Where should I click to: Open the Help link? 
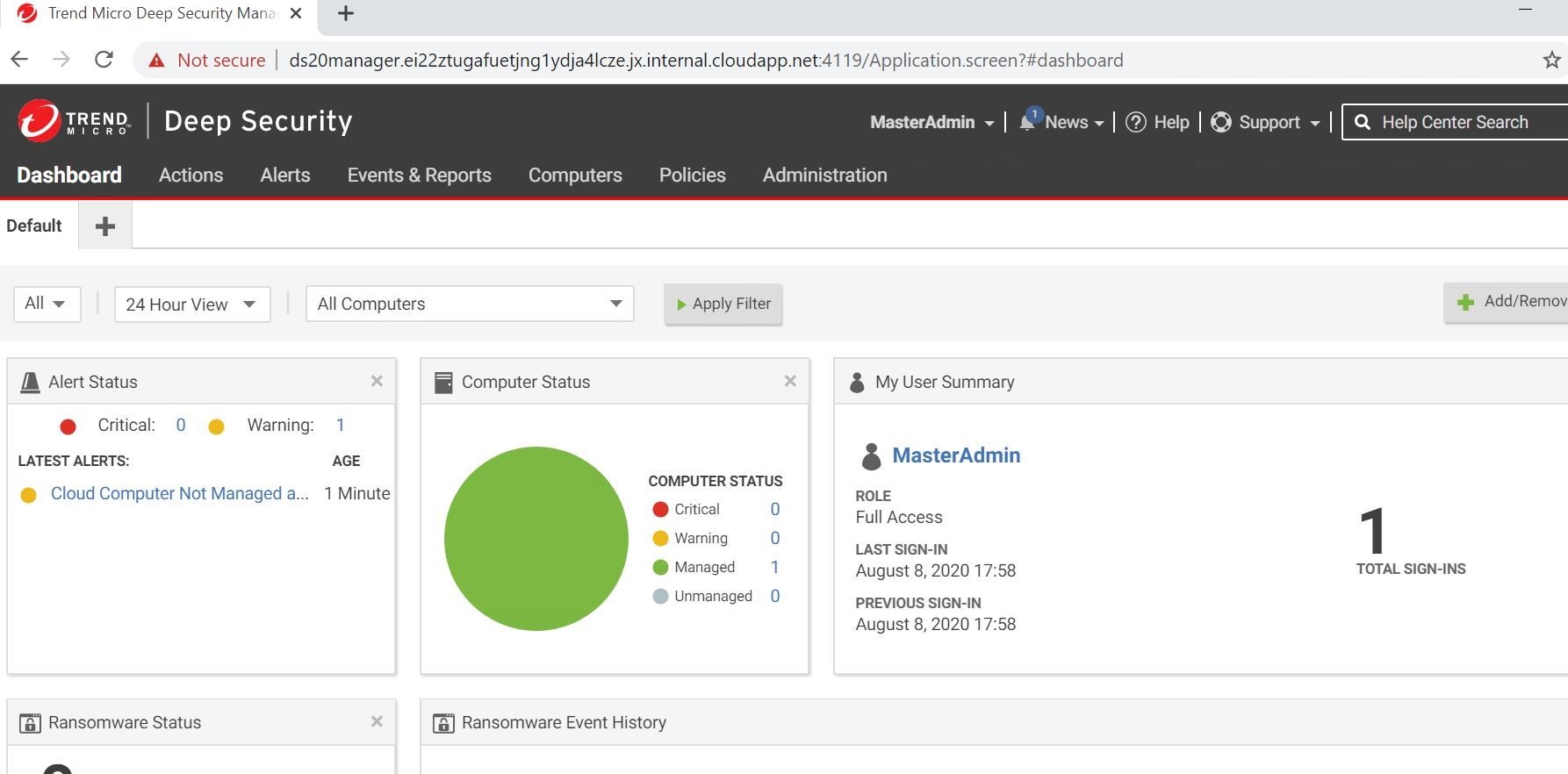click(x=1171, y=122)
